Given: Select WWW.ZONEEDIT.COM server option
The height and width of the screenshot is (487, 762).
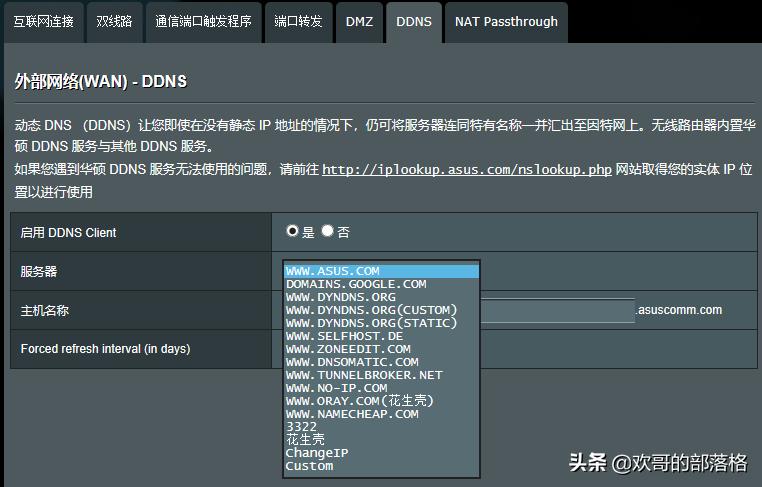Looking at the screenshot, I should tap(381, 349).
